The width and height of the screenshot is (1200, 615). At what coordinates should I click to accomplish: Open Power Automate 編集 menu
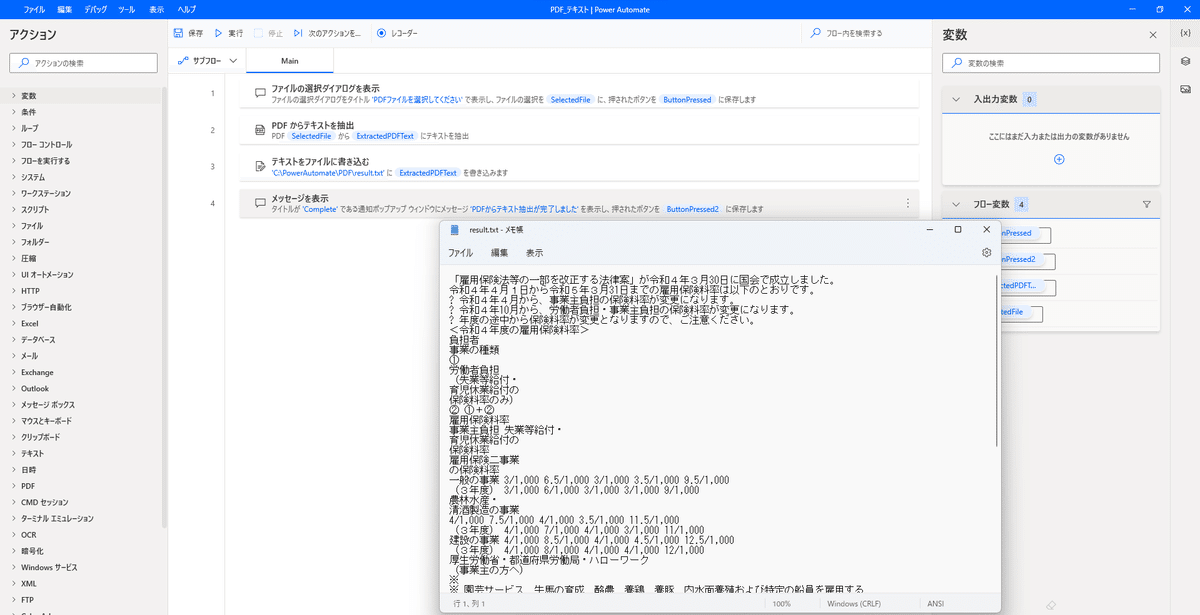click(65, 9)
